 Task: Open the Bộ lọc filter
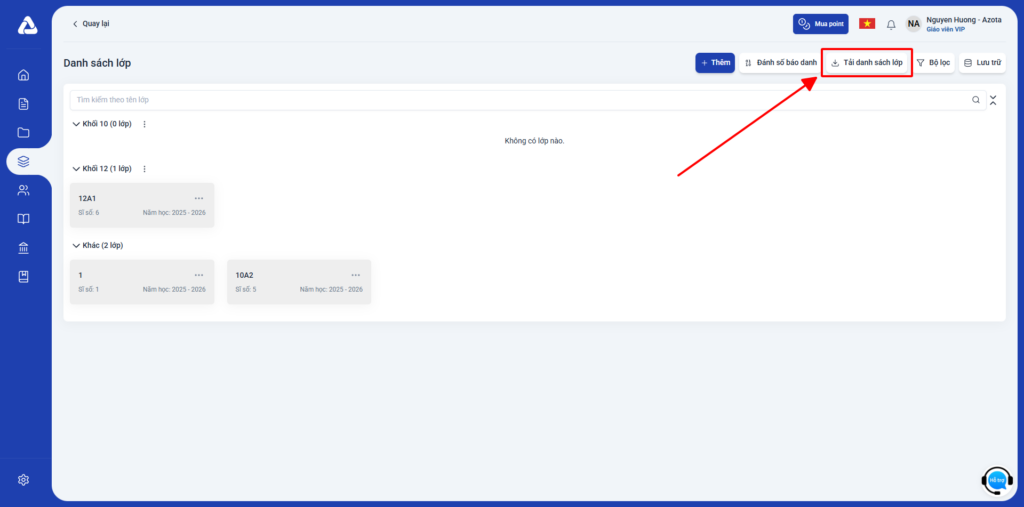point(933,63)
